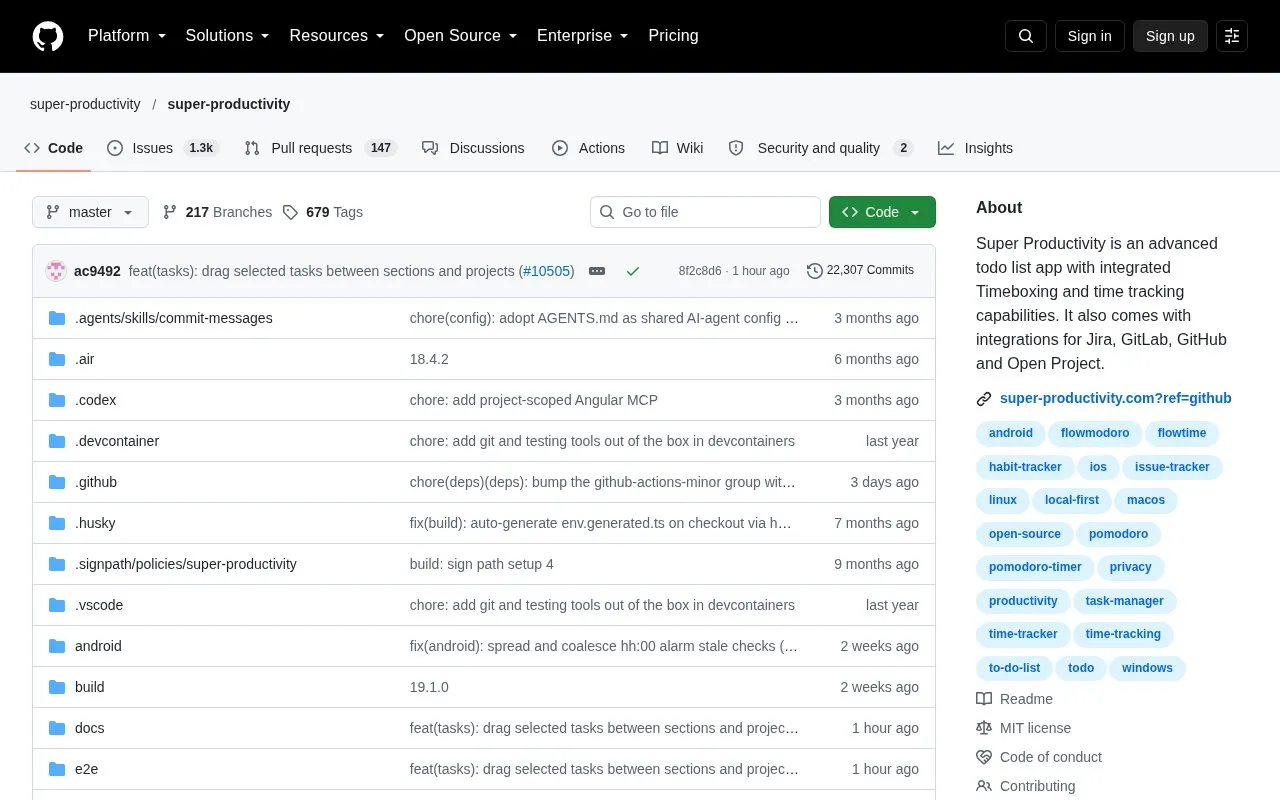Click the 22,307 Commits history icon

click(x=815, y=270)
